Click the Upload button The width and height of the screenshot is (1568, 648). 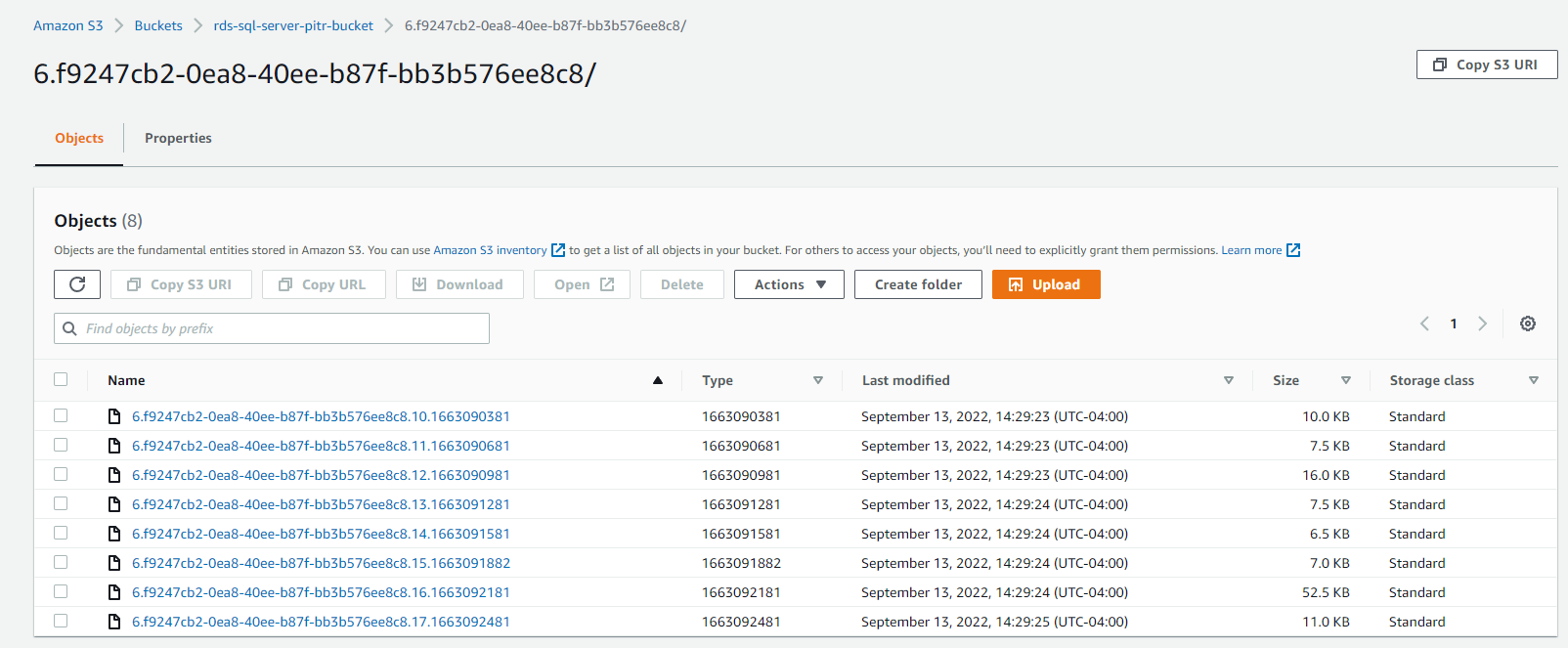point(1046,284)
